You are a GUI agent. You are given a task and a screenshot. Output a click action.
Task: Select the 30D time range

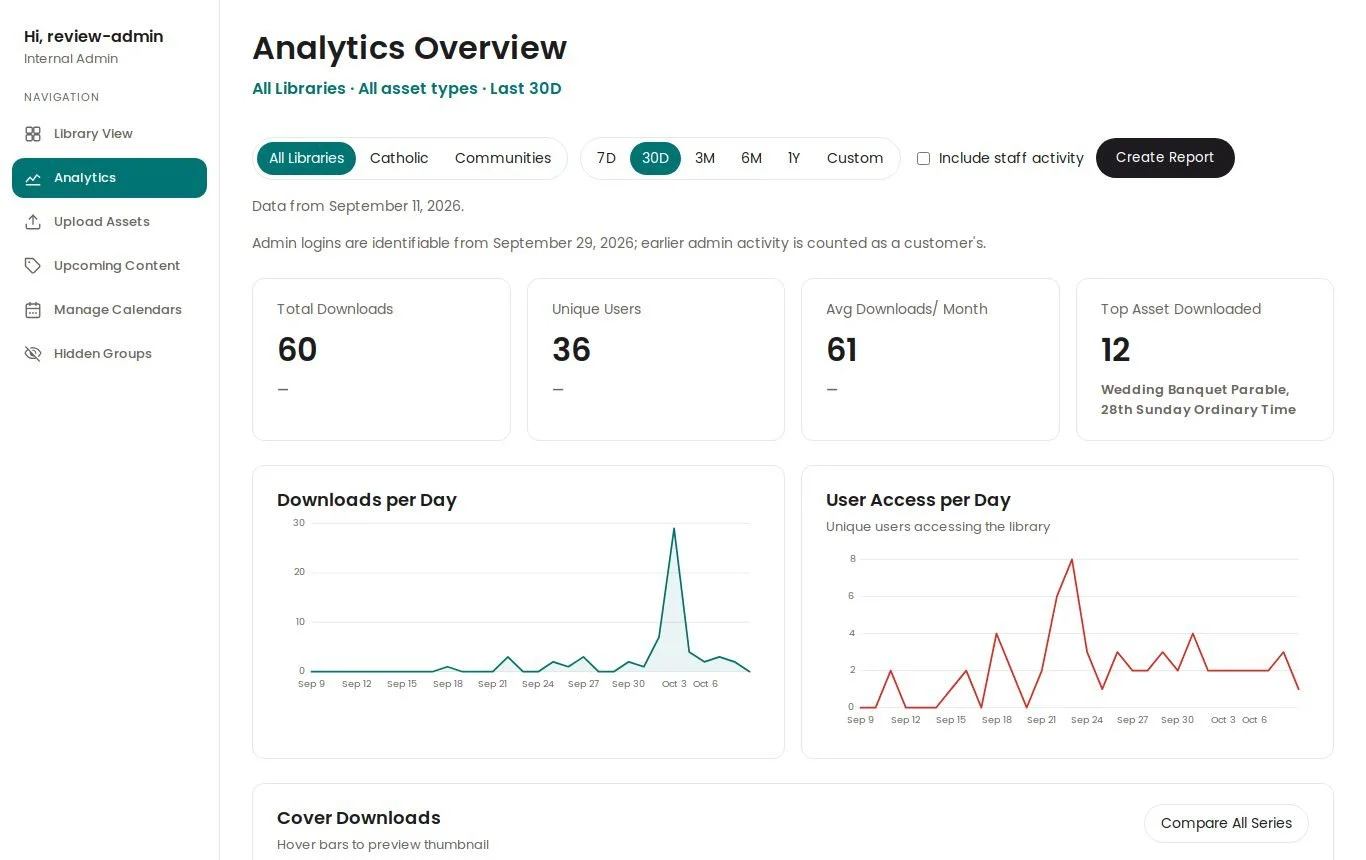(655, 158)
